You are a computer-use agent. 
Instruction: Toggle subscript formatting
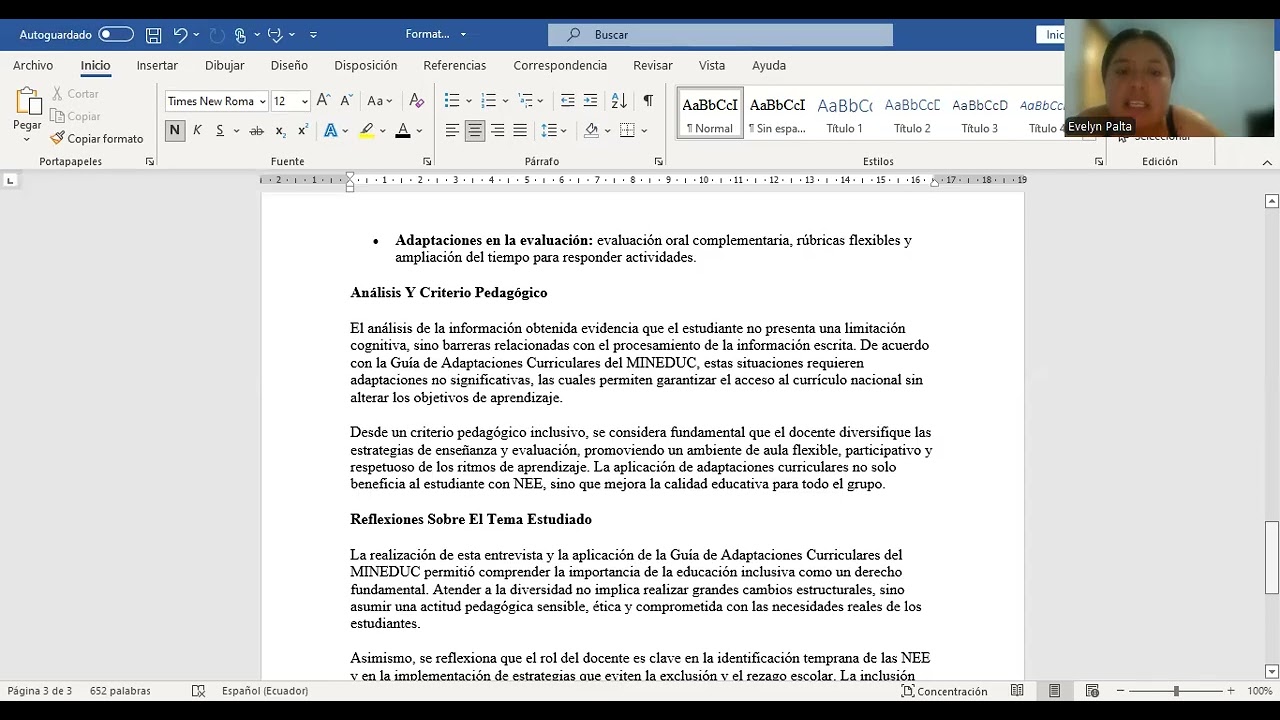(x=280, y=131)
